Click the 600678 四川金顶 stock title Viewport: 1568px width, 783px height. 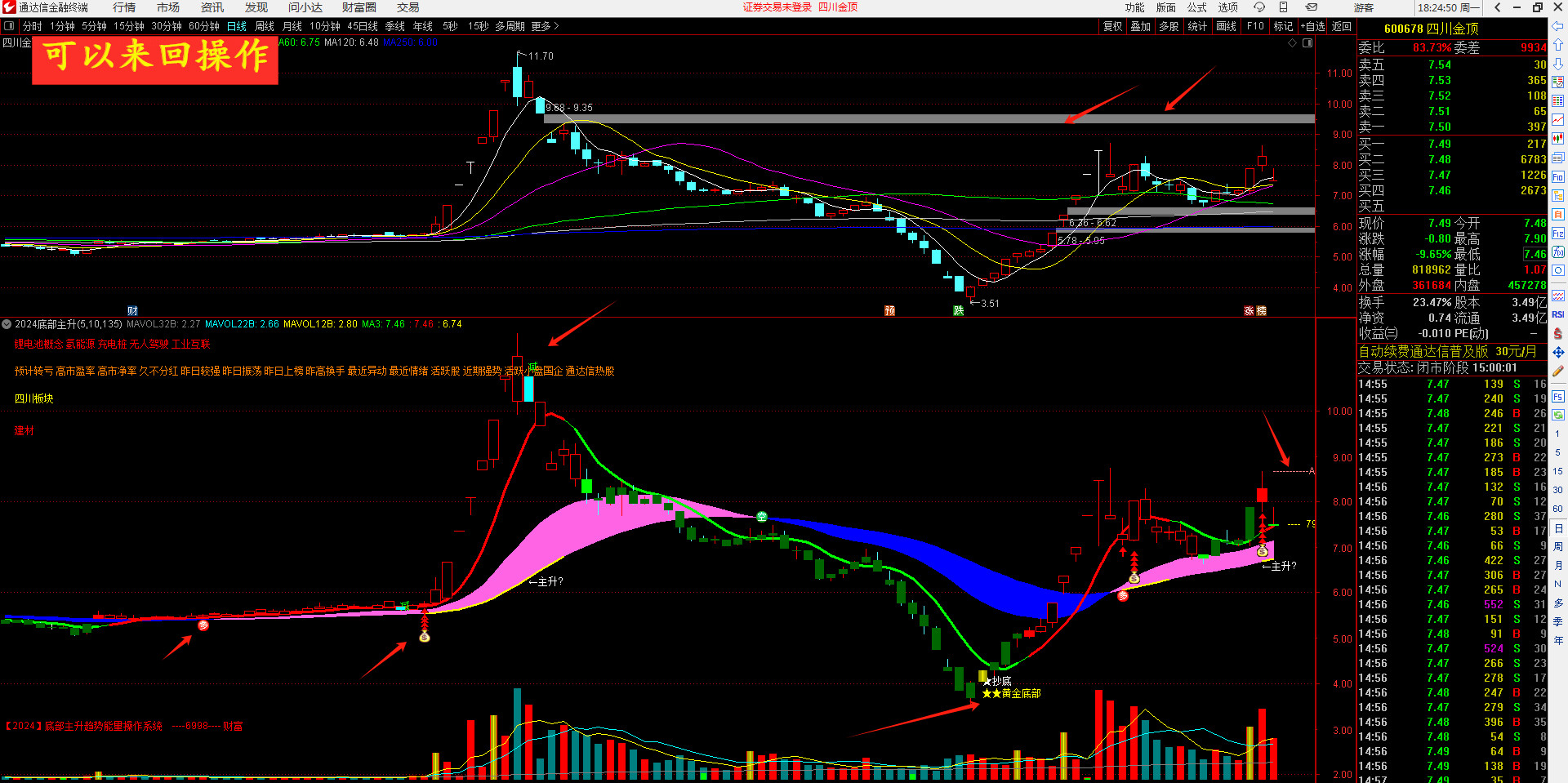[x=1432, y=29]
